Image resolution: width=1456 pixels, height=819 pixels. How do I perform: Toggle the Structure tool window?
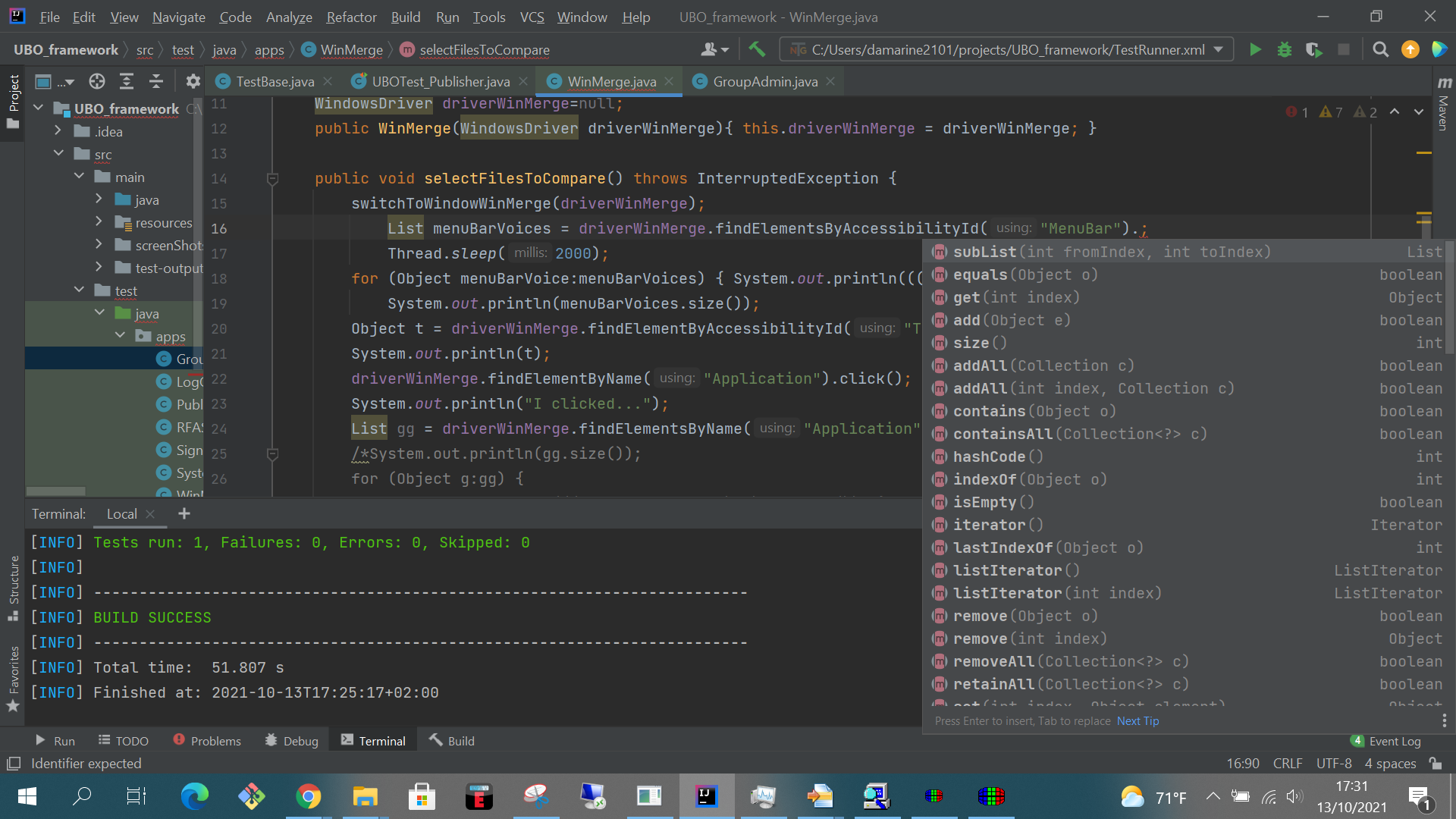13,584
